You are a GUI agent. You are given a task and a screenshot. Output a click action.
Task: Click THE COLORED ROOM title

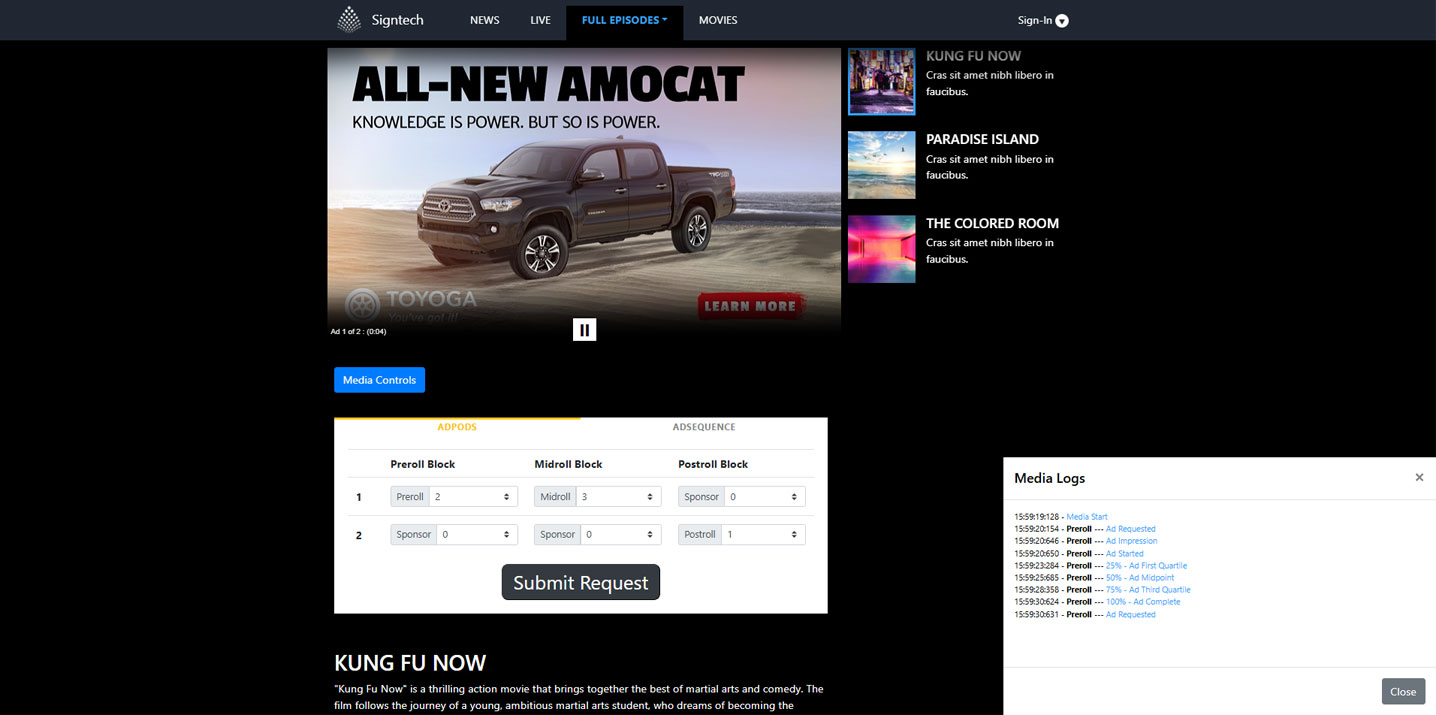992,223
